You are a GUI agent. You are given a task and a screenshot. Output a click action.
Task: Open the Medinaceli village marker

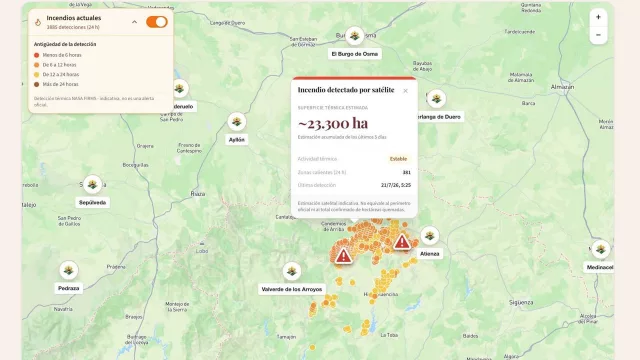point(600,249)
